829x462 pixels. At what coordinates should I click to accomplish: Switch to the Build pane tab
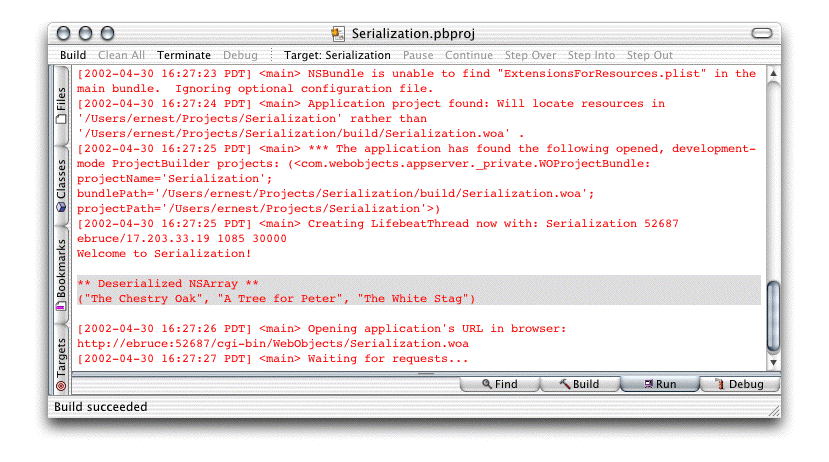click(579, 384)
